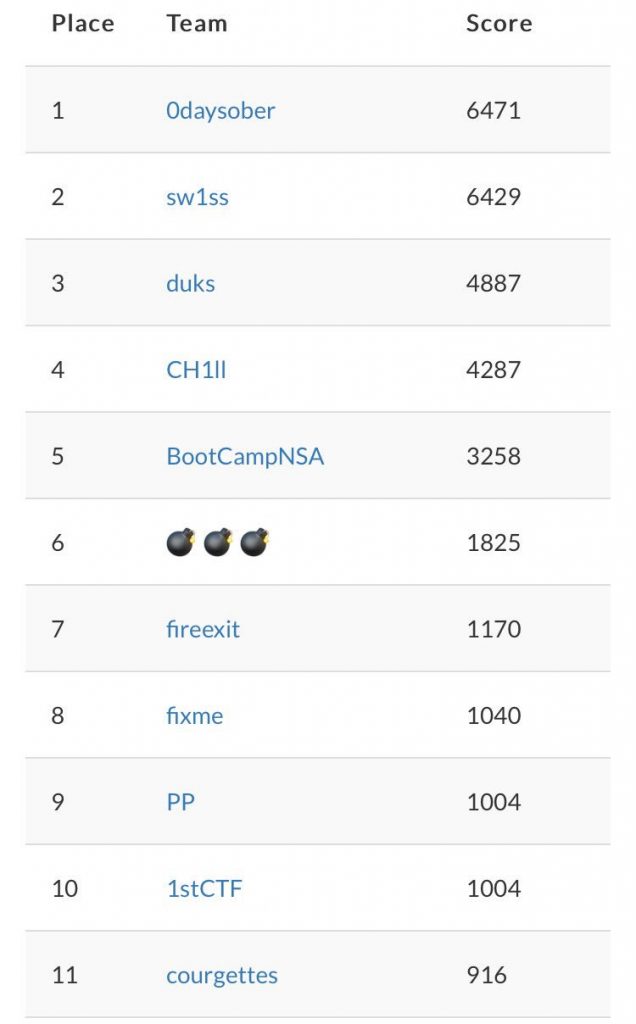Click the first bomb emoji icon

tap(181, 542)
